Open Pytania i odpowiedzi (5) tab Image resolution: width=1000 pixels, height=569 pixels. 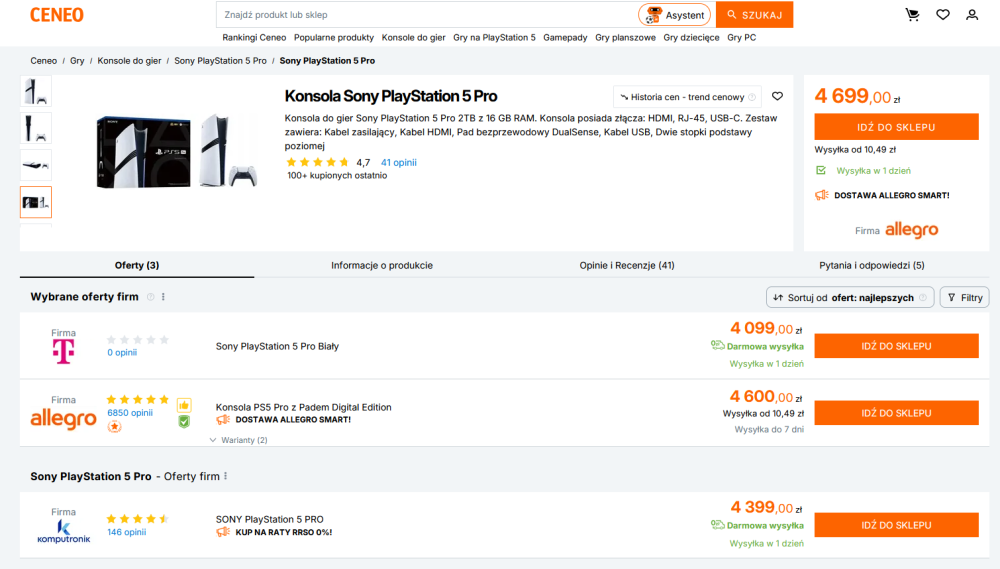[871, 265]
